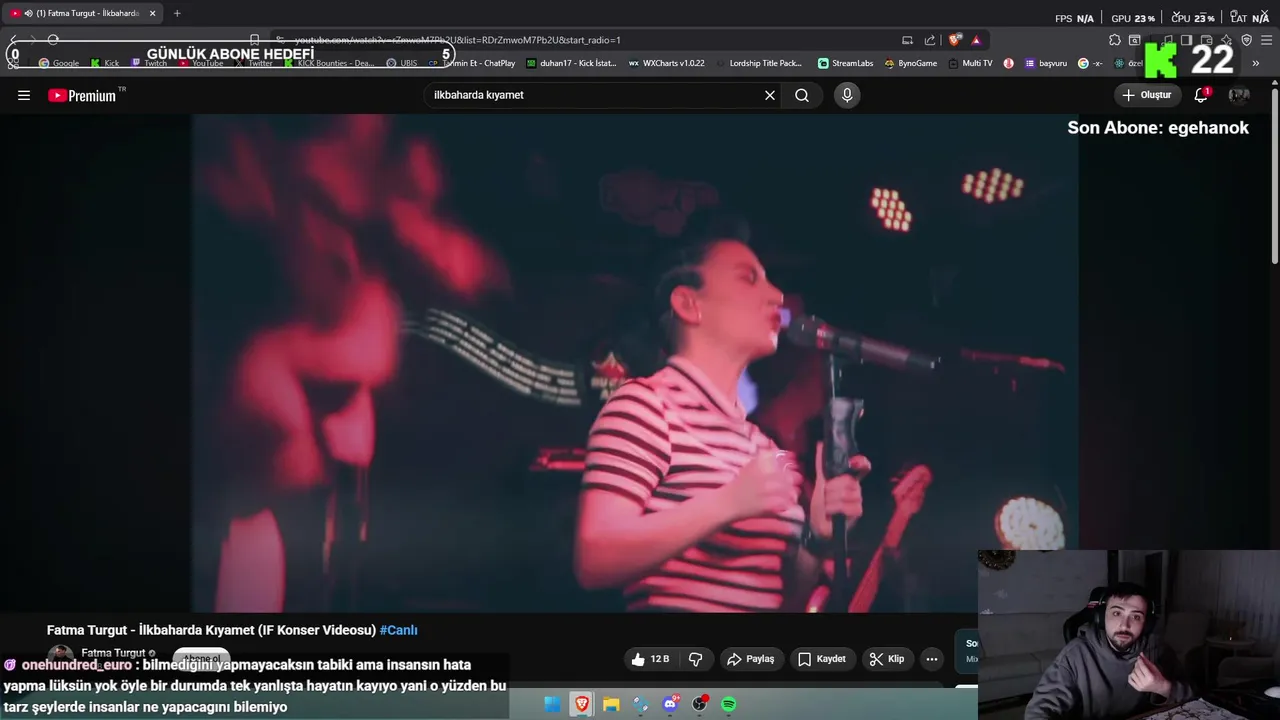Viewport: 1280px width, 720px height.
Task: Clear the search box with the X
Action: pyautogui.click(x=770, y=95)
